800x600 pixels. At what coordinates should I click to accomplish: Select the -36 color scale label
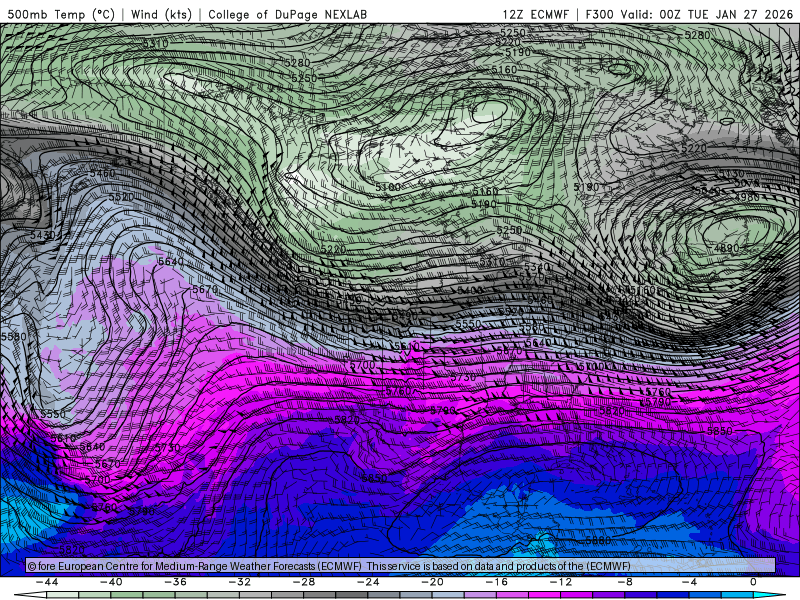pos(176,582)
